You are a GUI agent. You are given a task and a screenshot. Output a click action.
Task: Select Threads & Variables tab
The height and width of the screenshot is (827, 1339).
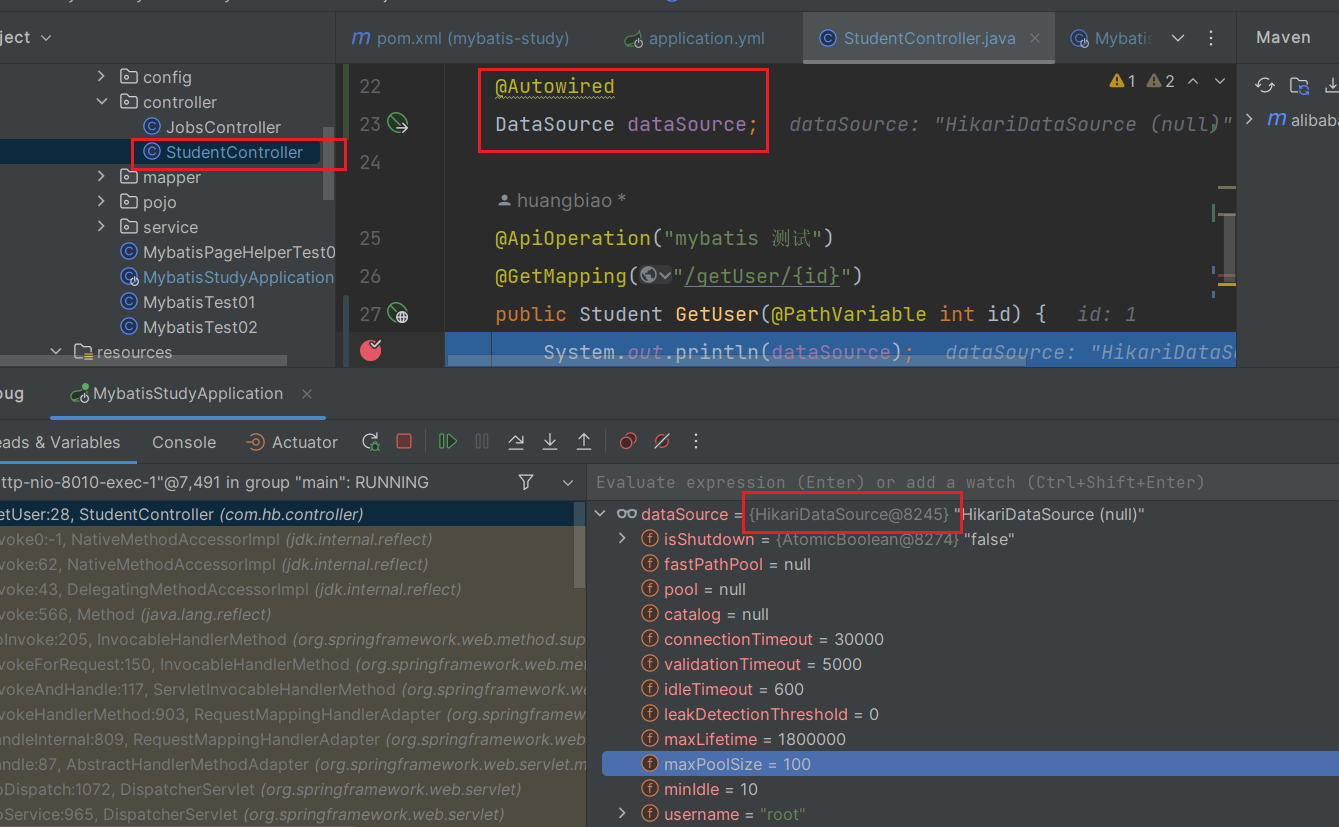(60, 442)
